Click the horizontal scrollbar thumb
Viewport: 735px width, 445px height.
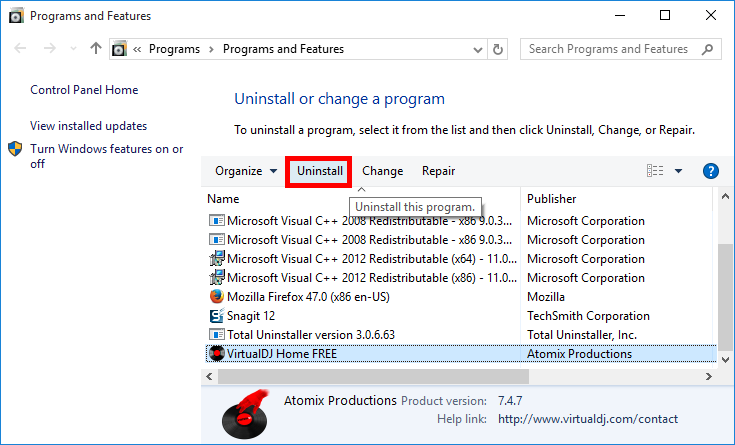pos(374,377)
